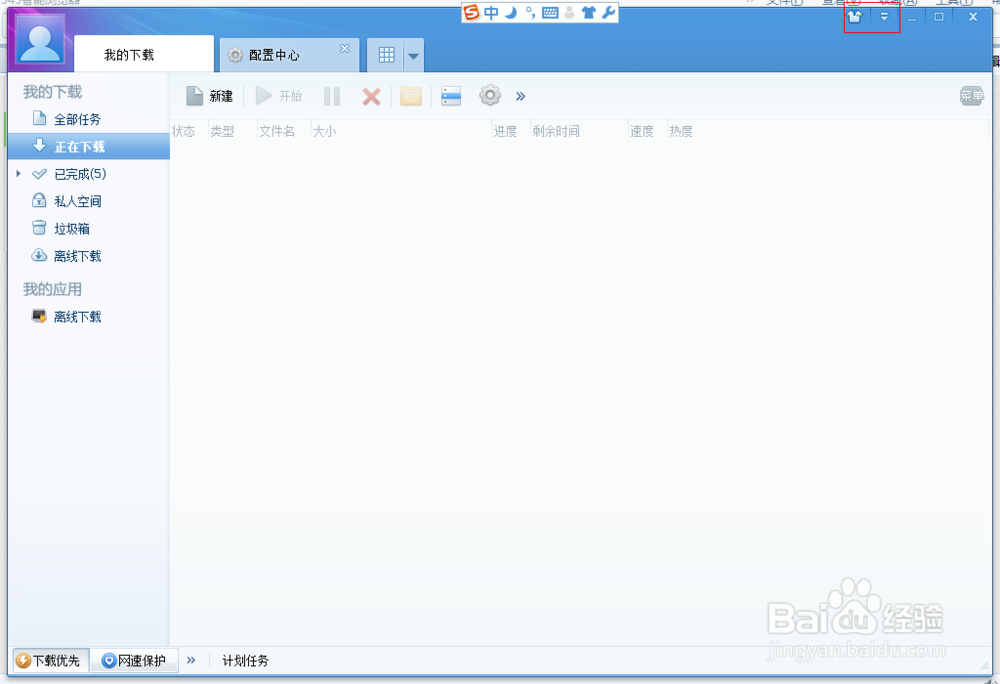Image resolution: width=1000 pixels, height=684 pixels.
Task: Open download settings with the gear icon
Action: coord(490,95)
